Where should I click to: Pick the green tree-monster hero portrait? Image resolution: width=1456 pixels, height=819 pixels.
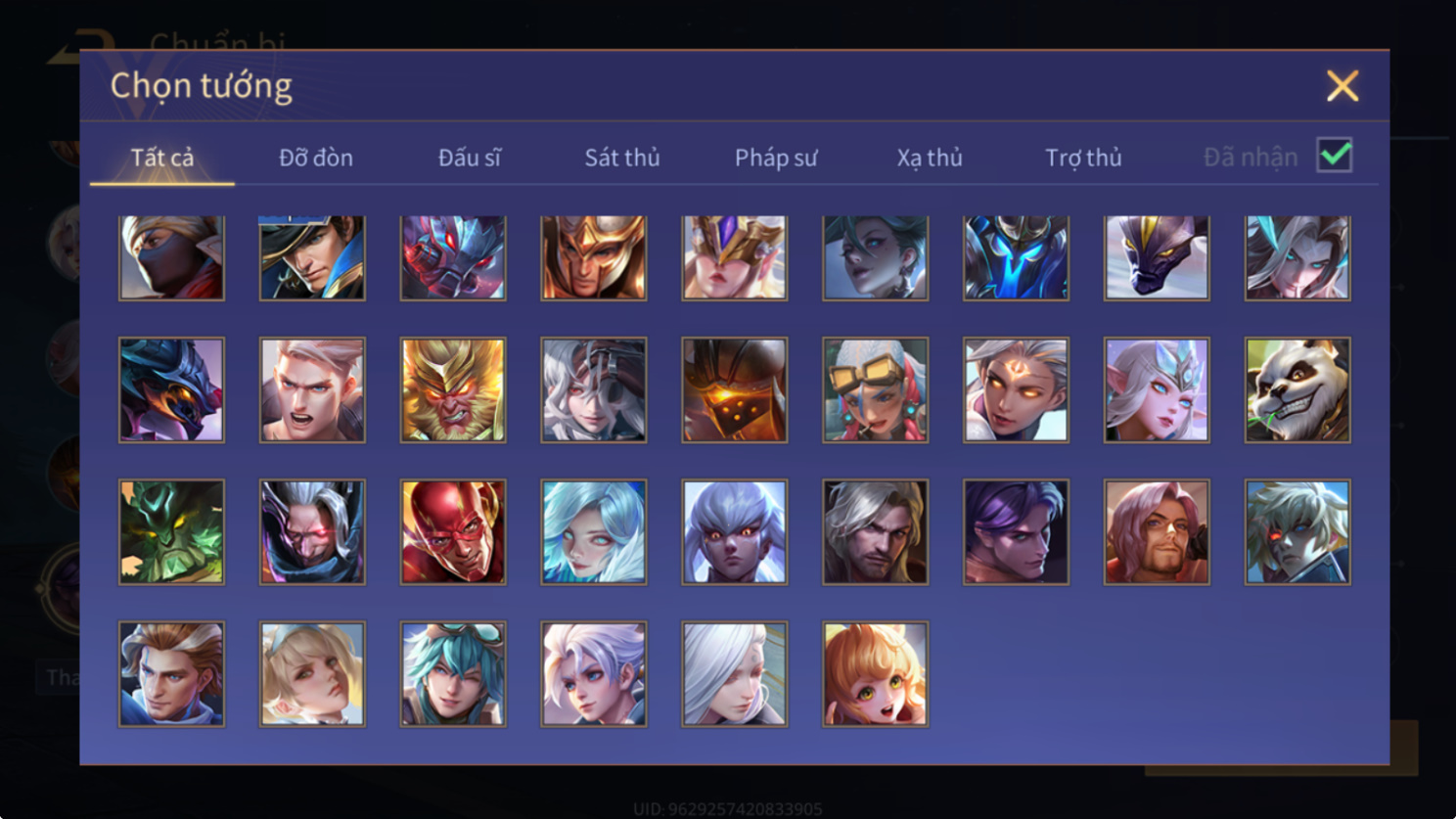point(171,532)
